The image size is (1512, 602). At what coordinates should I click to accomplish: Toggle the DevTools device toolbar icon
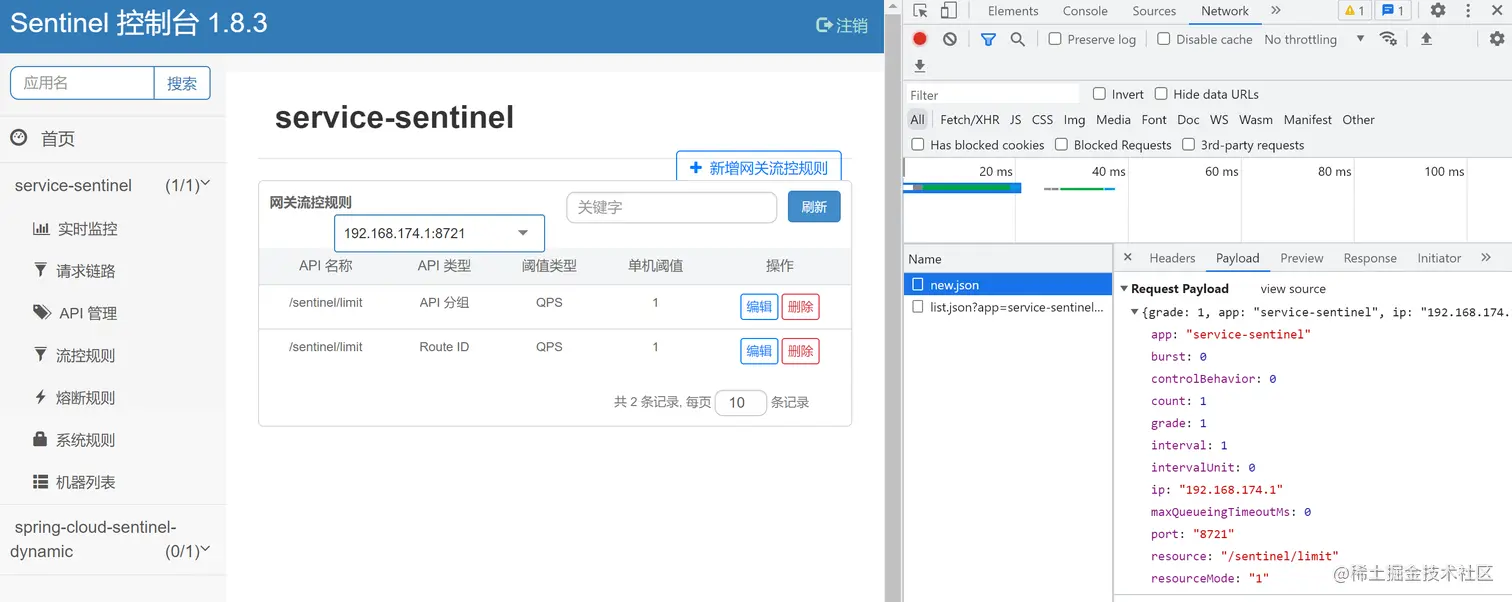(x=948, y=11)
